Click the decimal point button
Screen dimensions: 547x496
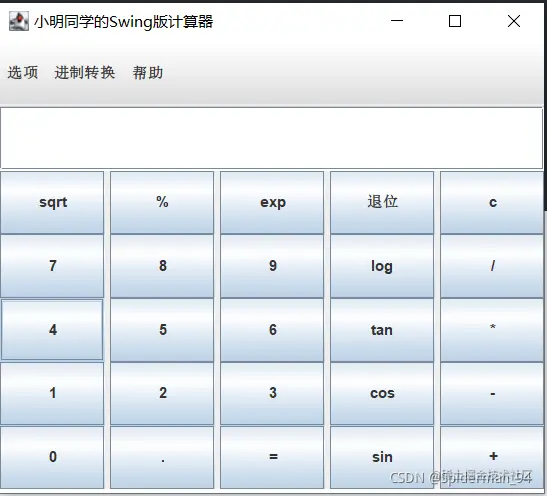click(162, 457)
